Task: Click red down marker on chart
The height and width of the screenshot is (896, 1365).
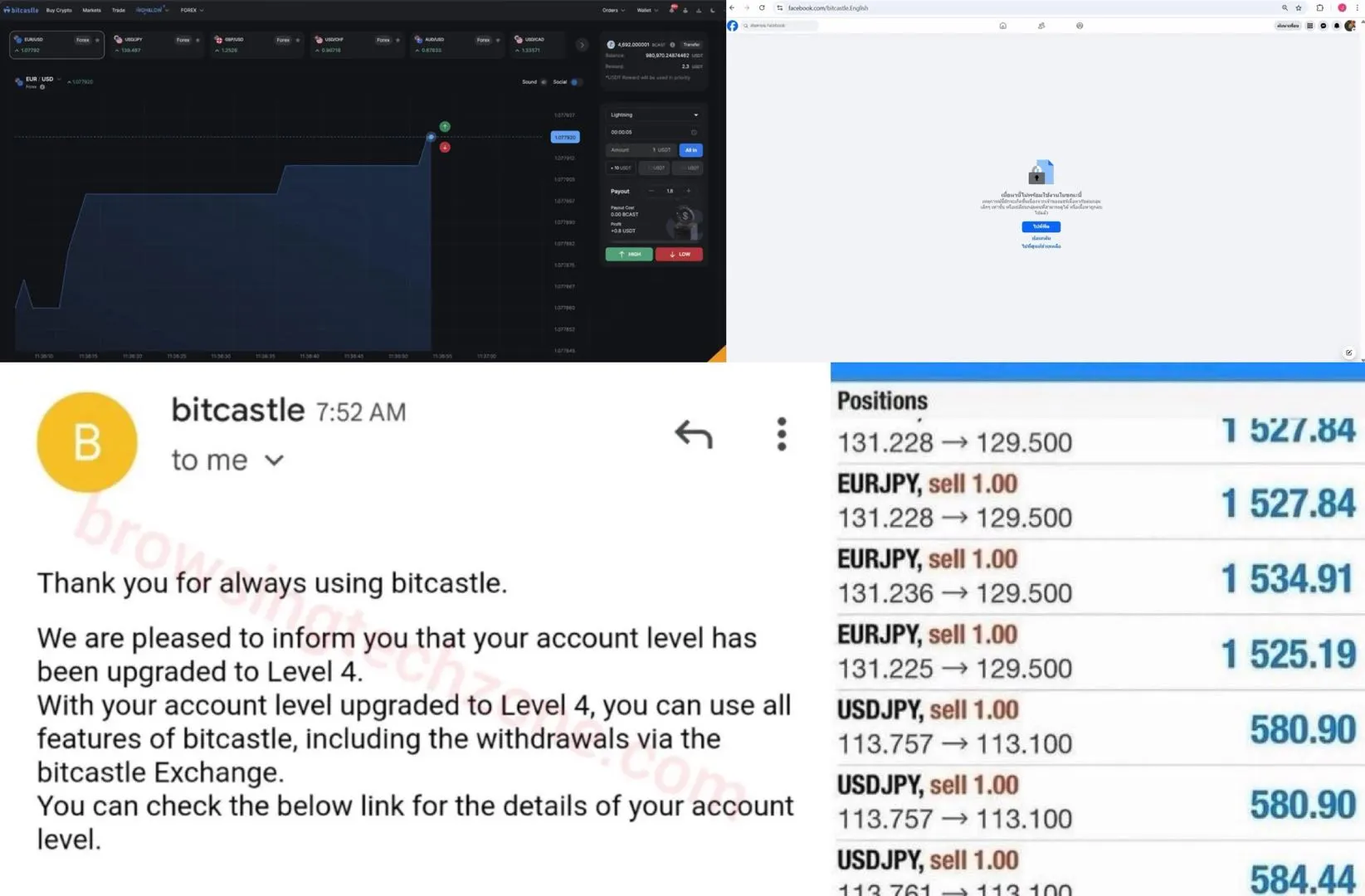Action: point(445,147)
